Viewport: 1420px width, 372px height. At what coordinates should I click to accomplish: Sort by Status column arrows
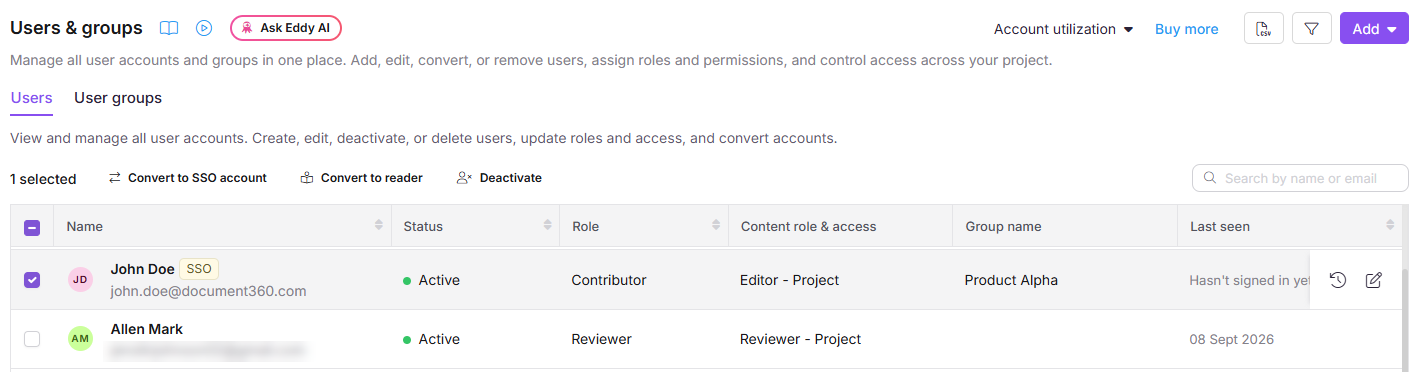tap(547, 226)
